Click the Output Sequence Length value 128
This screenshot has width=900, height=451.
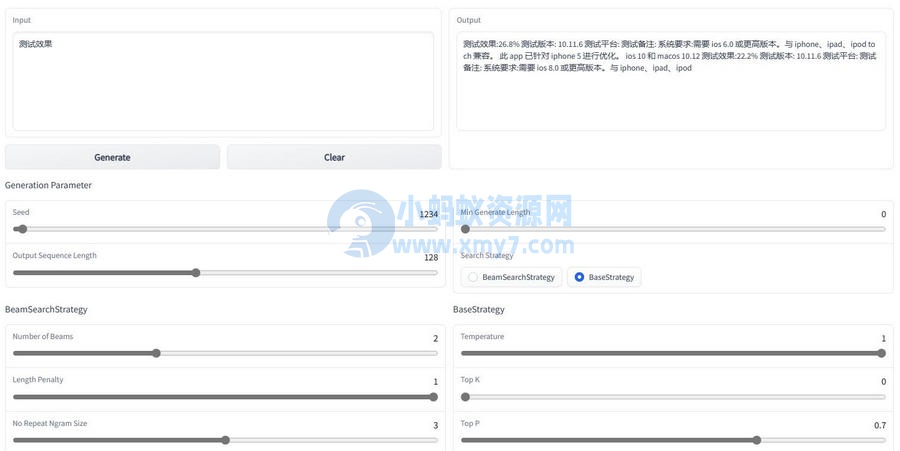point(431,258)
